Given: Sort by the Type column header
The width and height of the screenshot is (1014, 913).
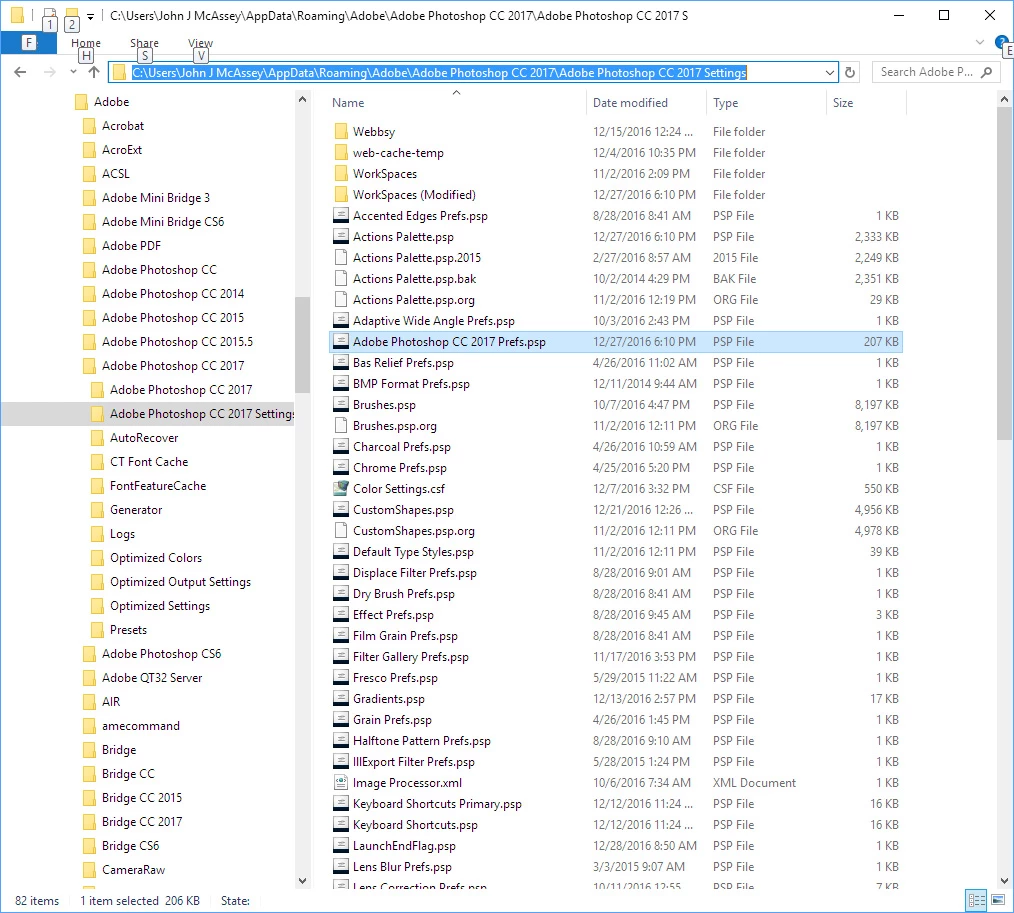Looking at the screenshot, I should [726, 103].
